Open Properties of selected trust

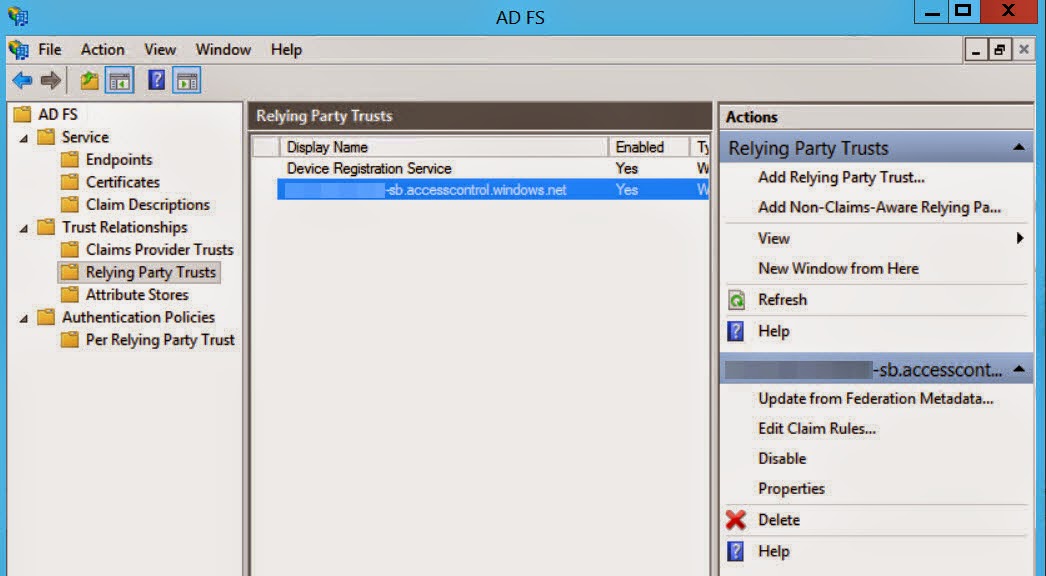pyautogui.click(x=791, y=489)
